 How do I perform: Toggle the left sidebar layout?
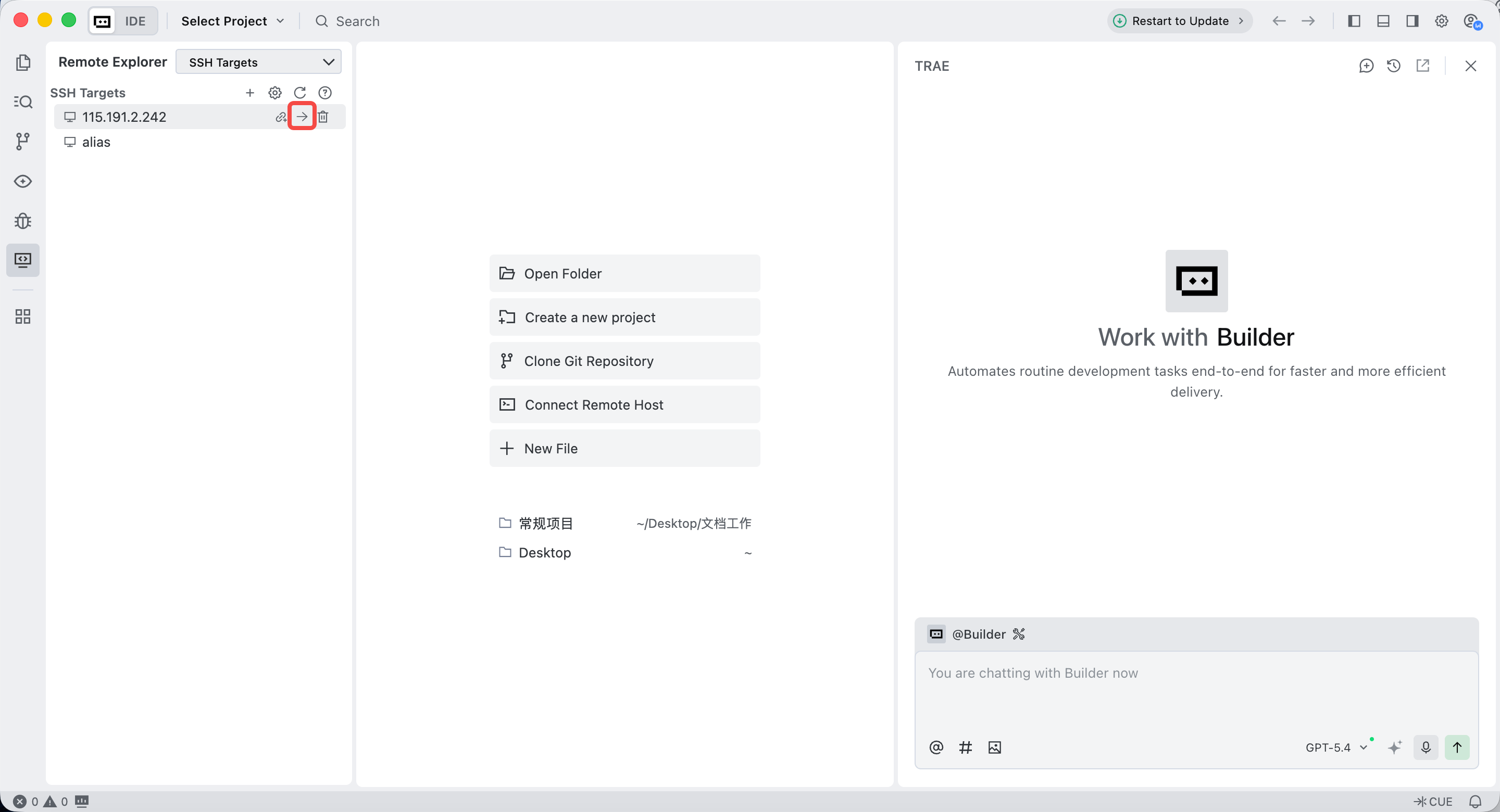pos(1354,21)
